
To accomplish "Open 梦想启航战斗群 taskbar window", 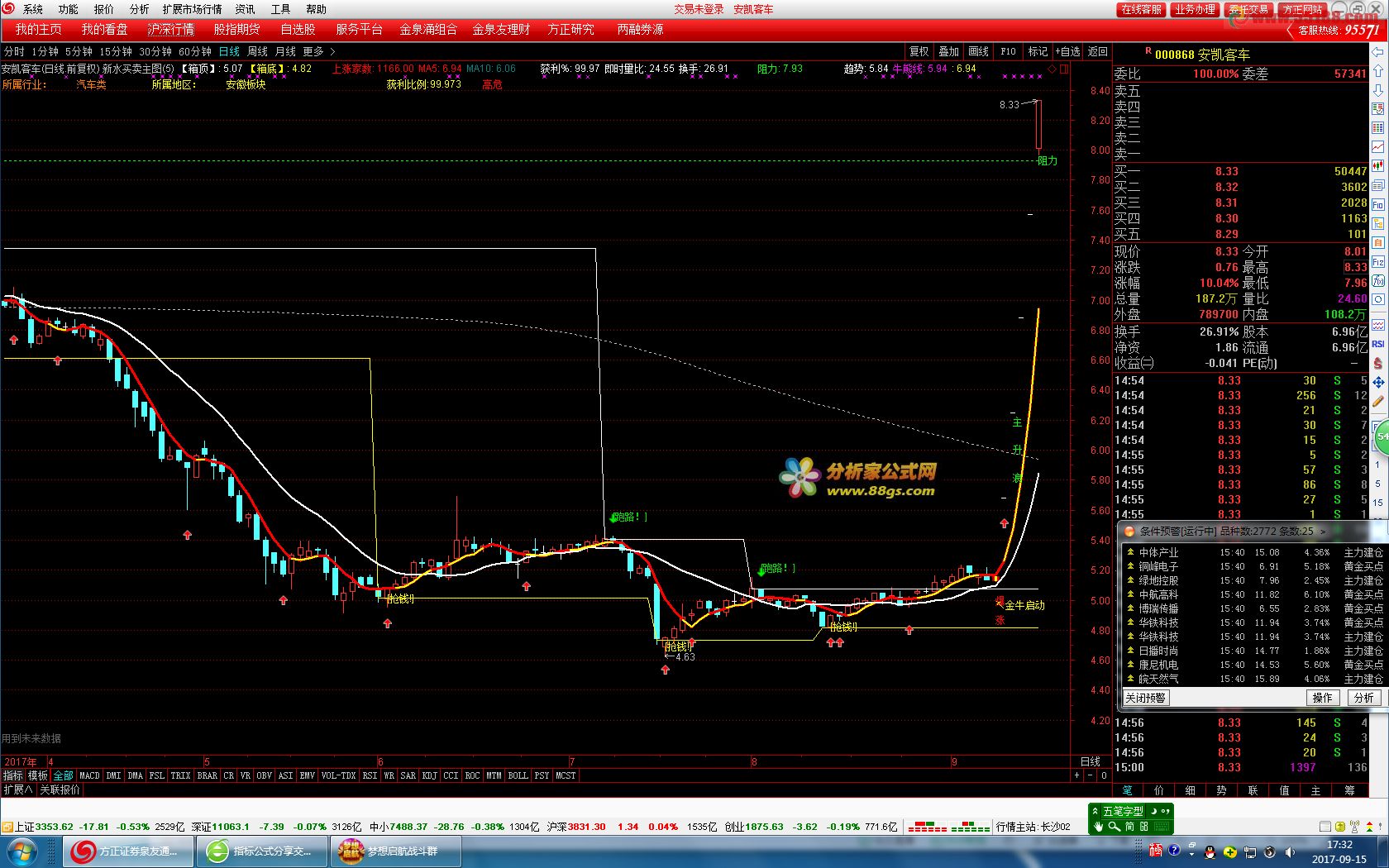I will point(397,851).
